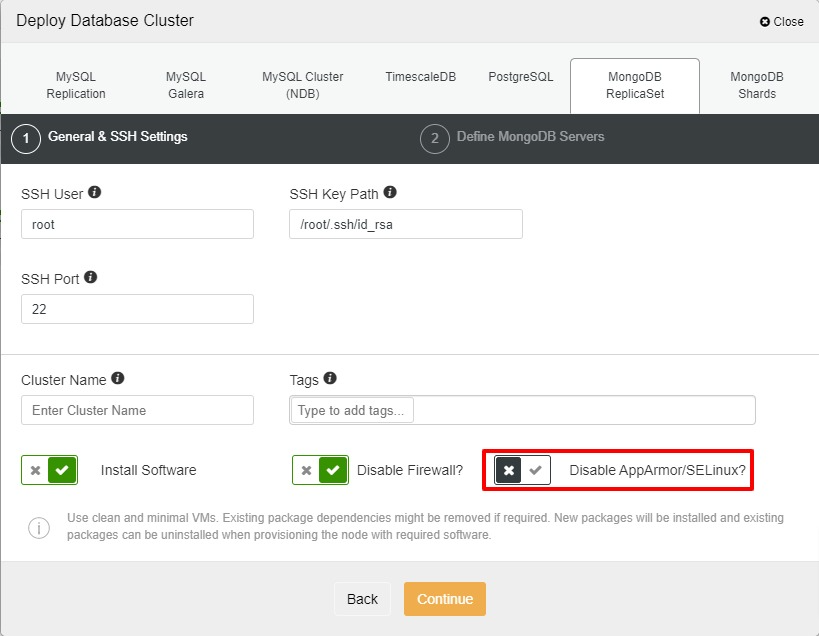The height and width of the screenshot is (636, 819).
Task: Click the Cluster Name info icon
Action: point(118,379)
